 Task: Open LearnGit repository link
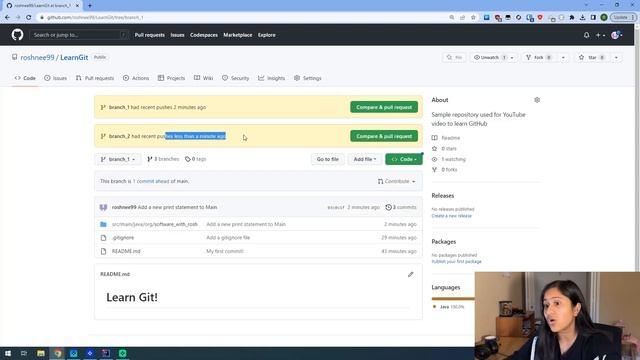pyautogui.click(x=74, y=58)
